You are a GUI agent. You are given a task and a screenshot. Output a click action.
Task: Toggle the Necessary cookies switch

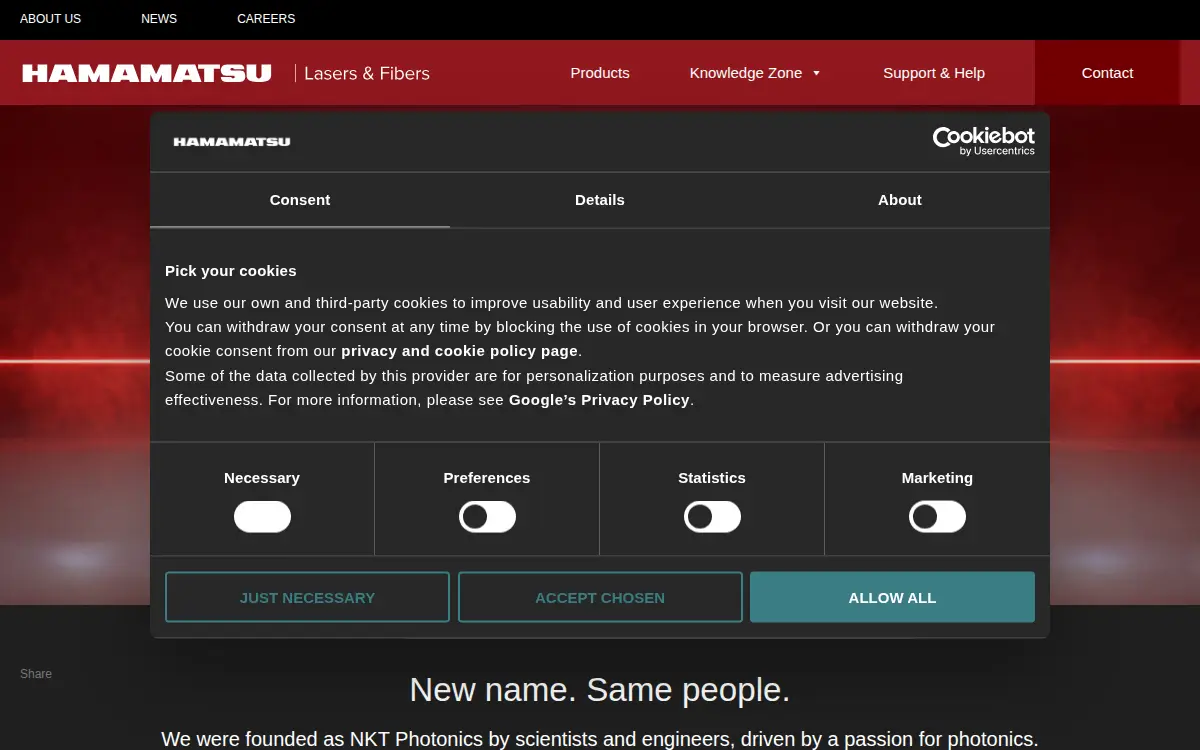(x=262, y=517)
